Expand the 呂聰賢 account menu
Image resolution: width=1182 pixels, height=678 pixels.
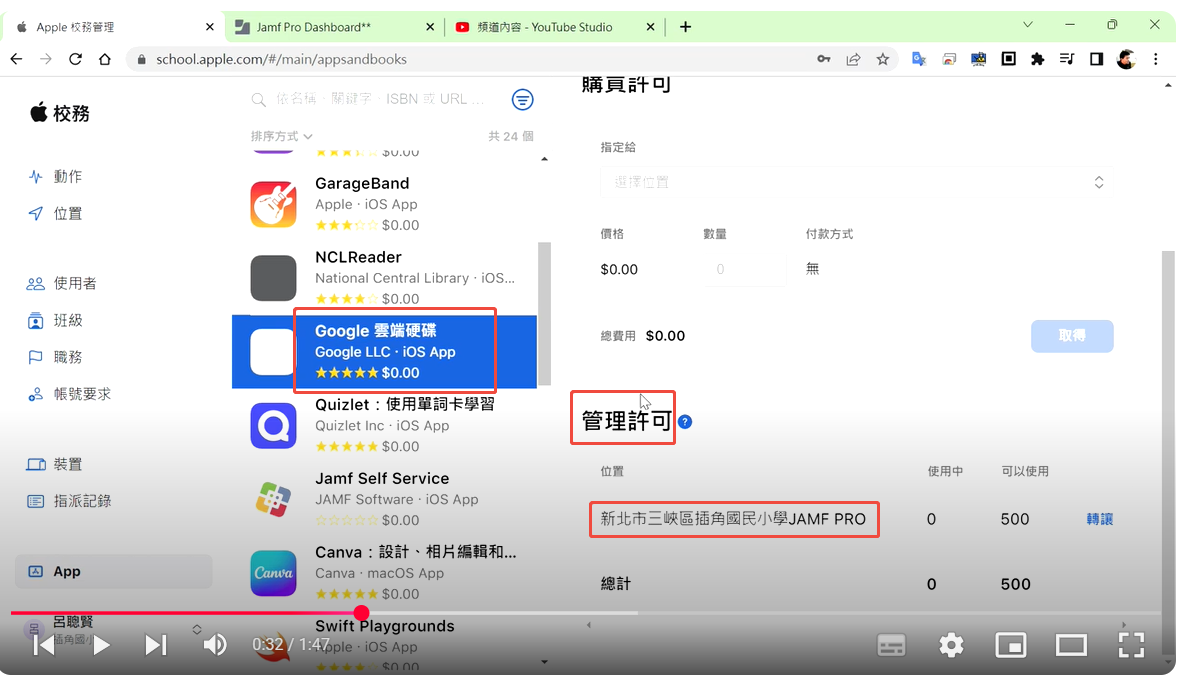(x=197, y=629)
